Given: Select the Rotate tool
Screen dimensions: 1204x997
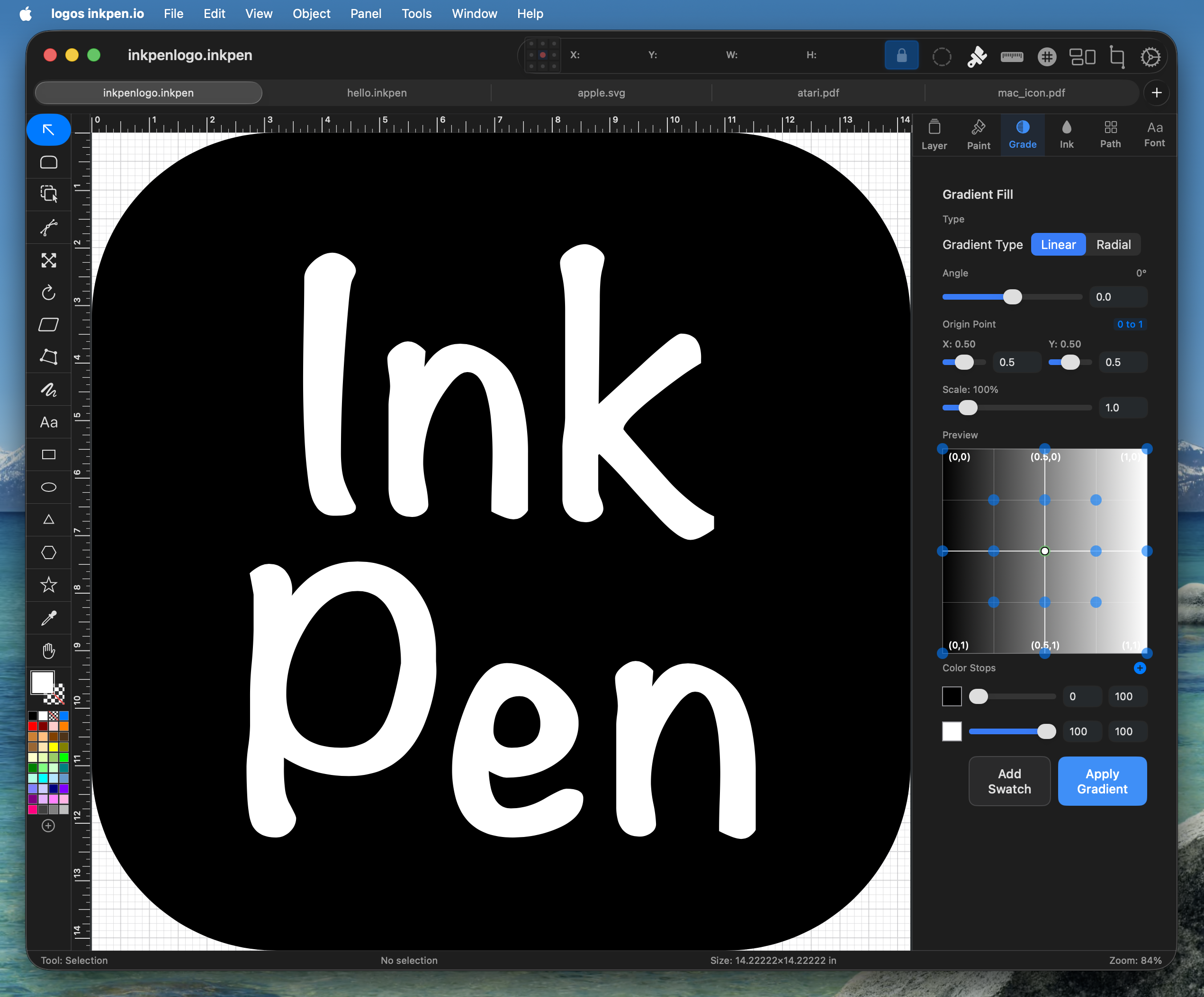Looking at the screenshot, I should [x=49, y=293].
